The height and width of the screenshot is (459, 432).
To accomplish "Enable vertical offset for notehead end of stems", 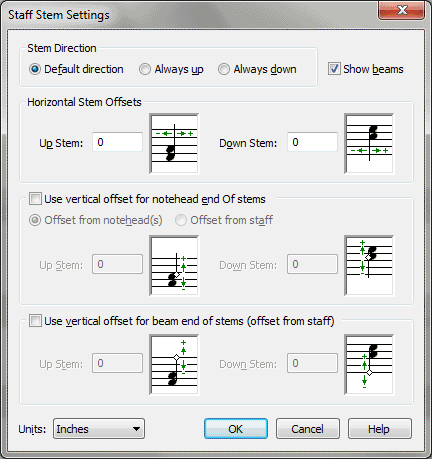I will (35, 199).
